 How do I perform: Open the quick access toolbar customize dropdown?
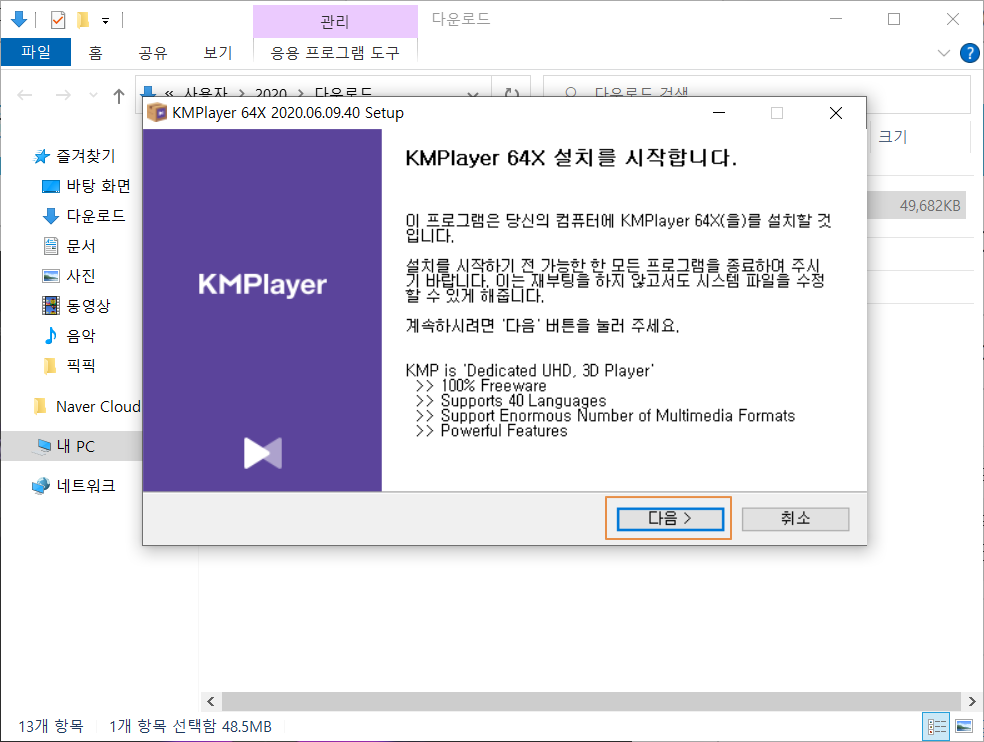105,21
